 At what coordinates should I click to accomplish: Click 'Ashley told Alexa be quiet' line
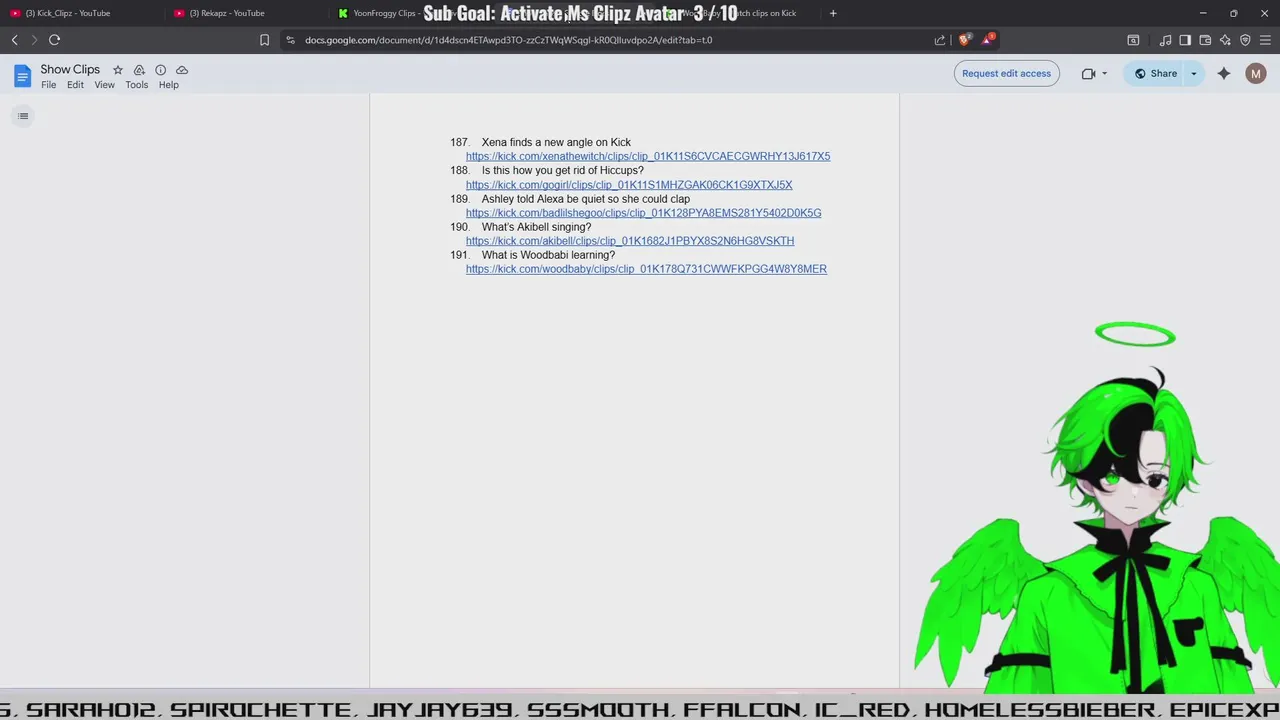[586, 199]
